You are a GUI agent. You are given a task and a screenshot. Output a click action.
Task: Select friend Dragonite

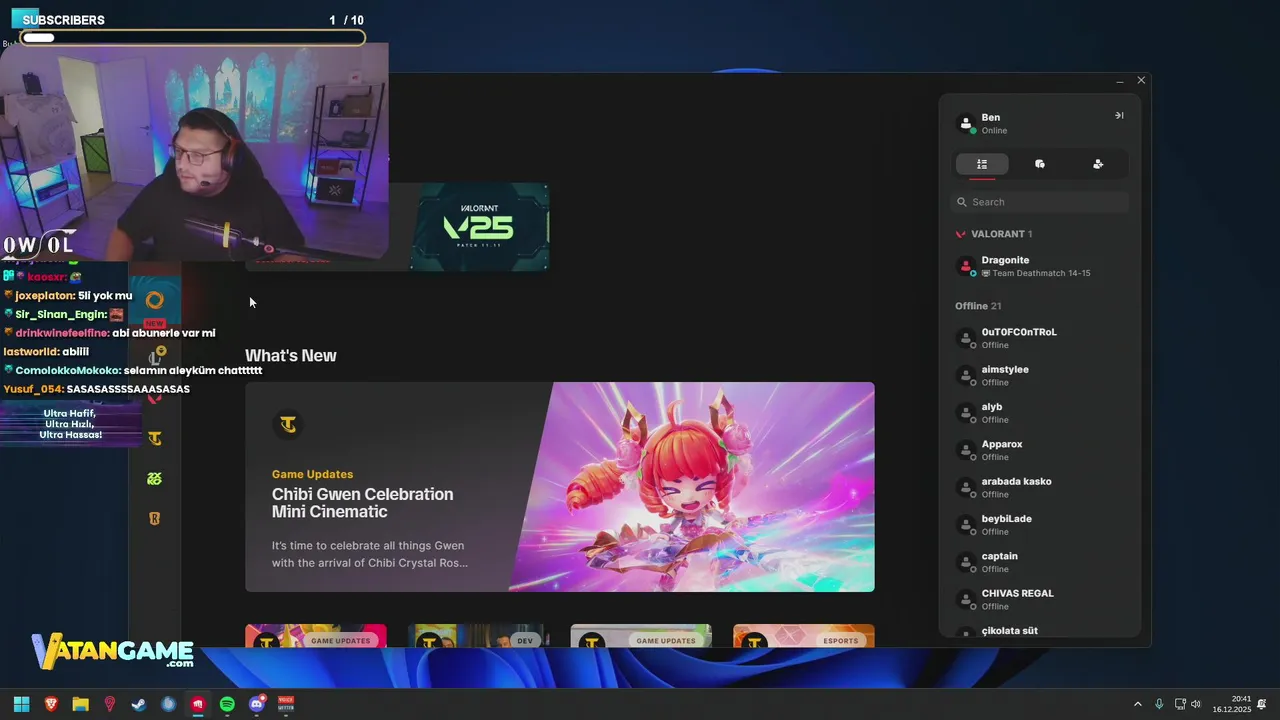point(1040,266)
